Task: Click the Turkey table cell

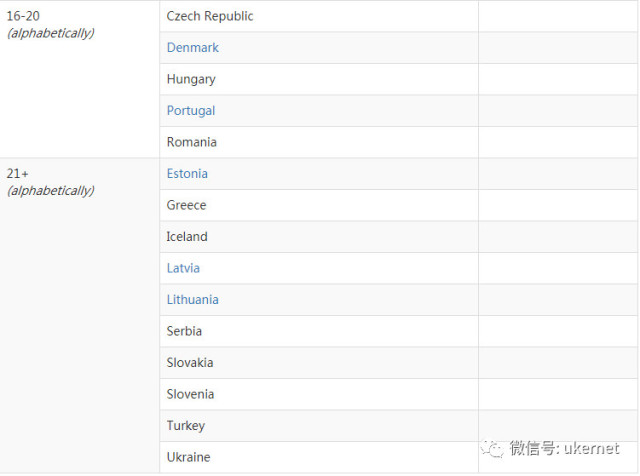Action: [186, 426]
